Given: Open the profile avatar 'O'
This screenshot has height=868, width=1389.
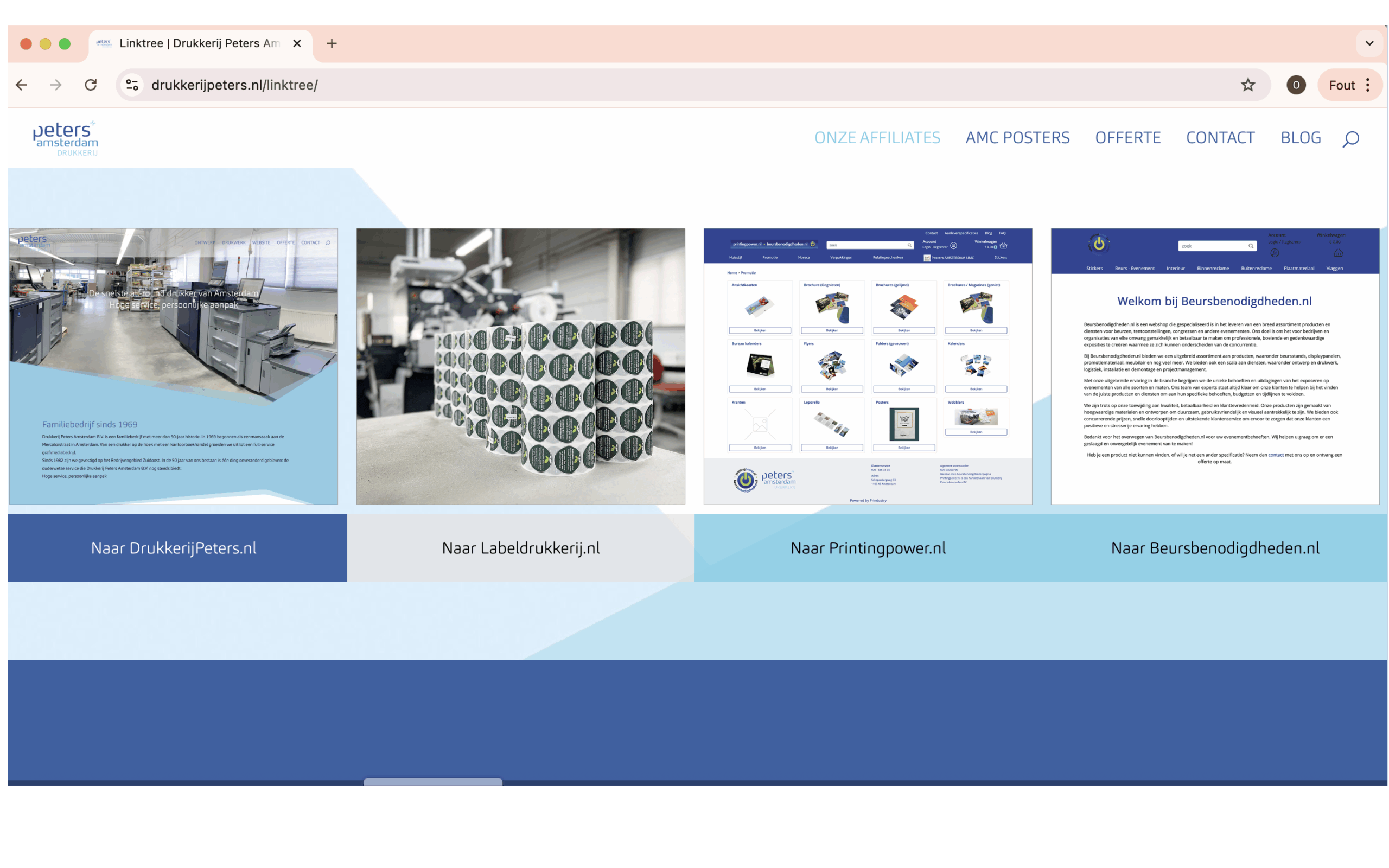Looking at the screenshot, I should point(1296,85).
